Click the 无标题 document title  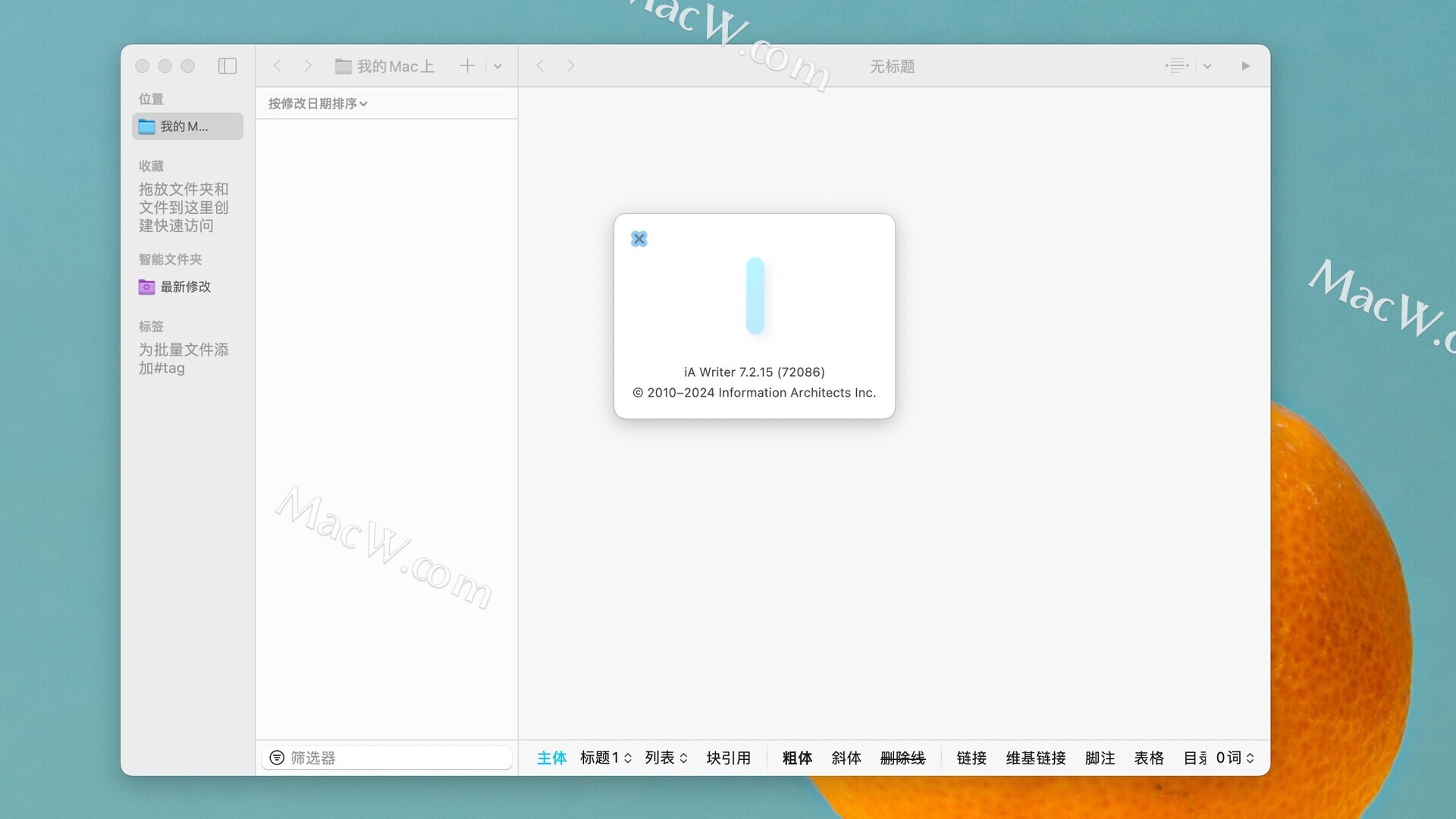pyautogui.click(x=893, y=67)
